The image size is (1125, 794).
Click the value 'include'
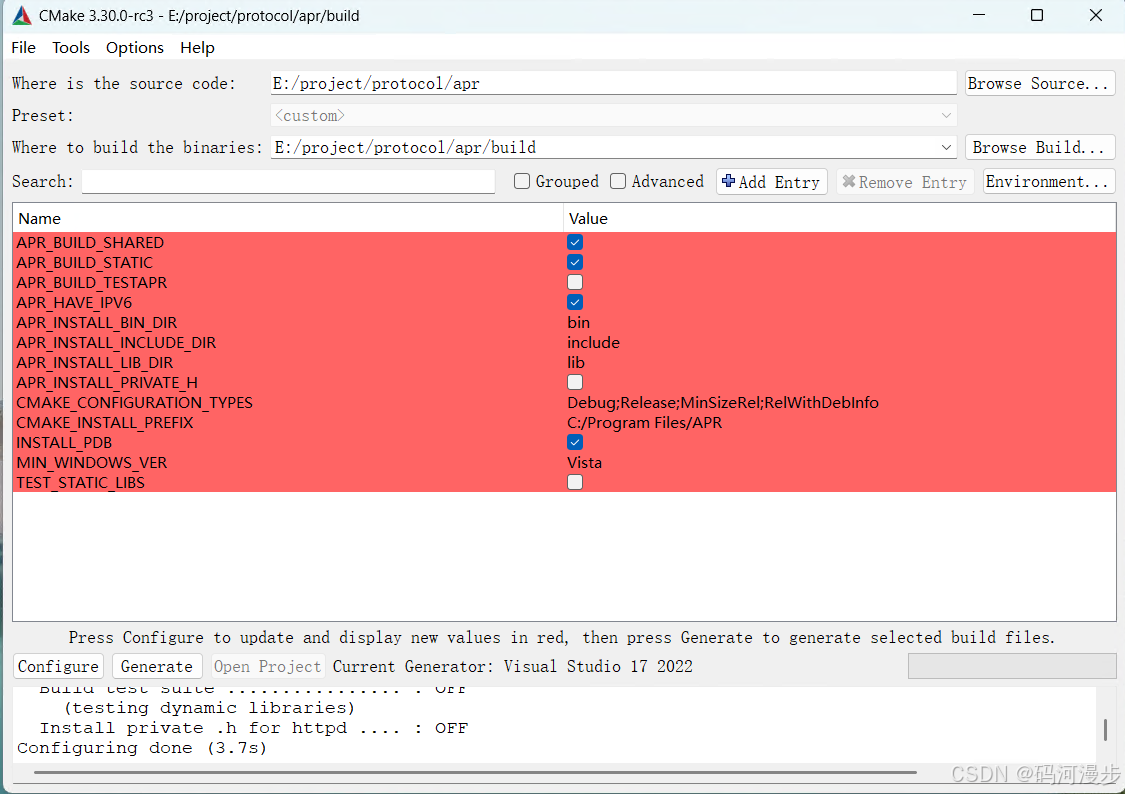pos(593,343)
